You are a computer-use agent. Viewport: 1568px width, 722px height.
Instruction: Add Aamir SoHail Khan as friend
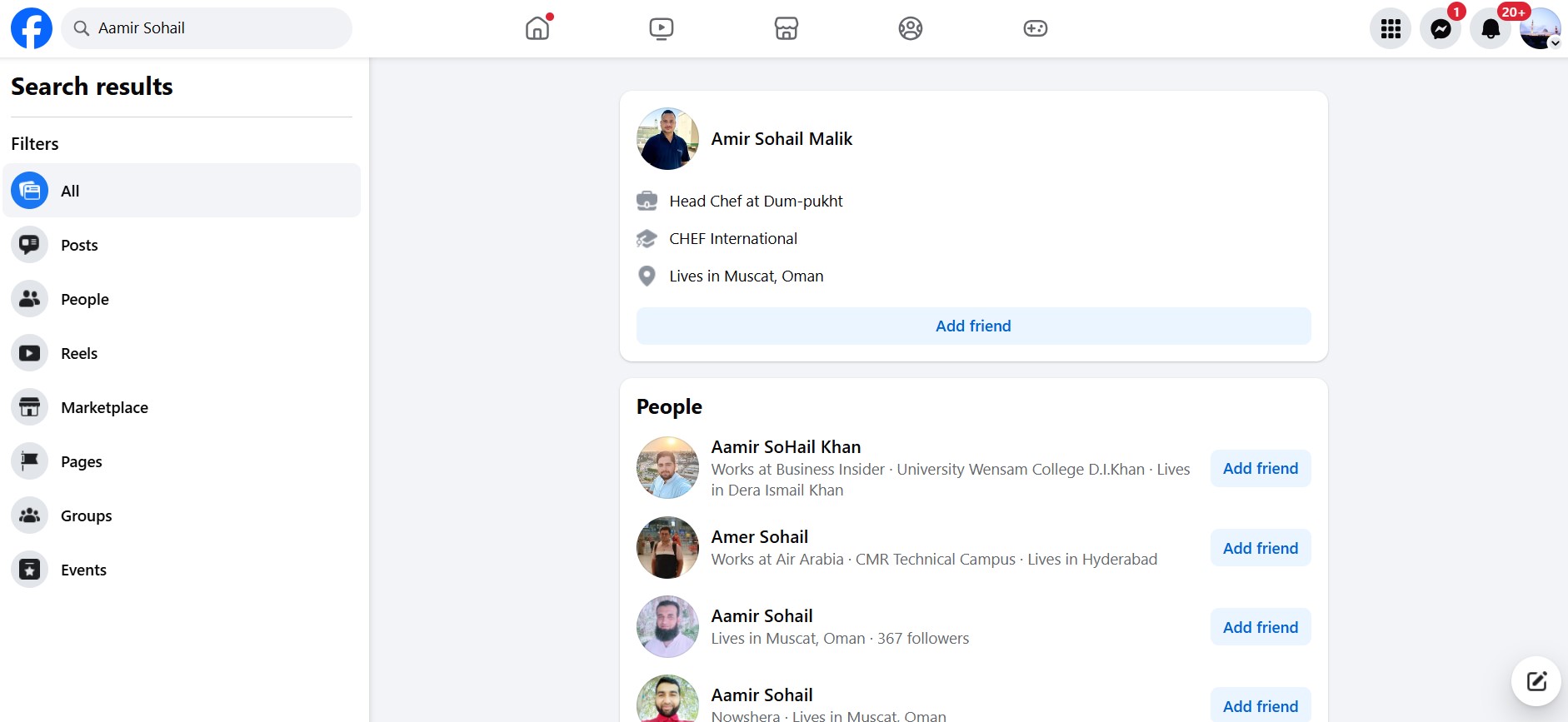pyautogui.click(x=1260, y=468)
